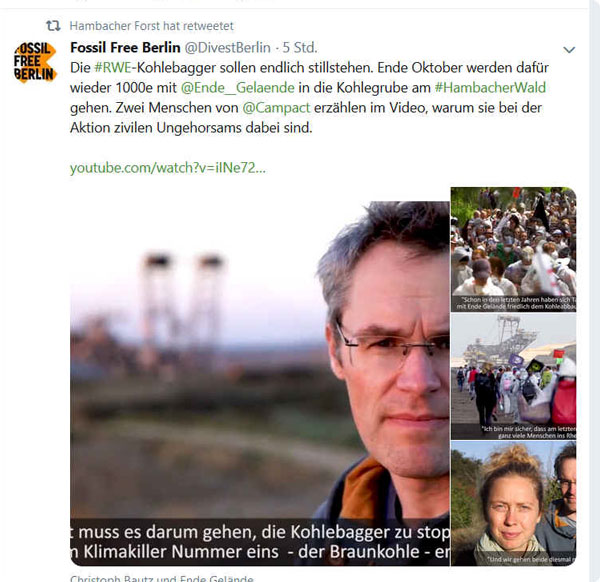The image size is (600, 582).
Task: Open the thumbnail of woman with hair bun
Action: pos(514,503)
